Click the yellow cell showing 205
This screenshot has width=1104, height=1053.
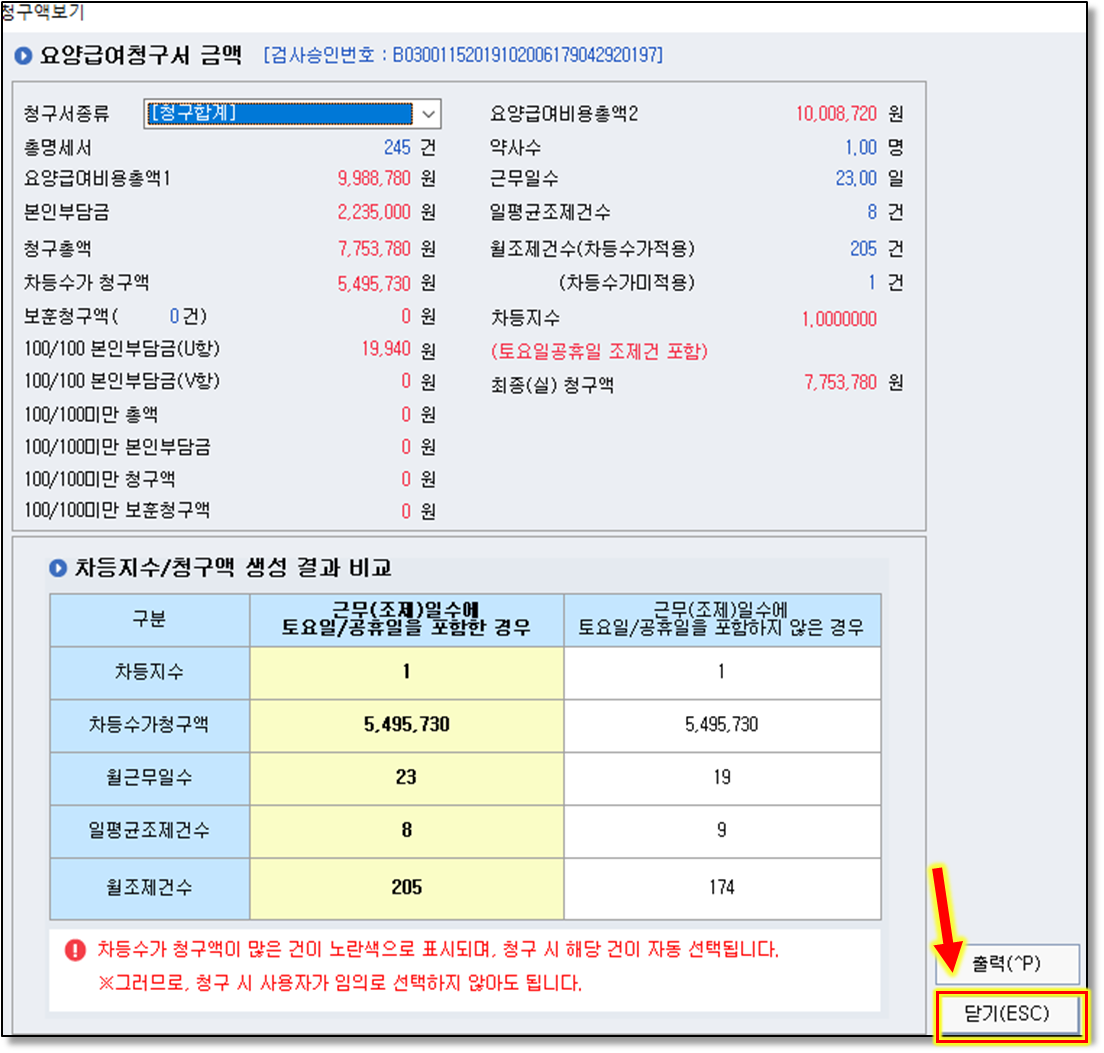click(406, 887)
